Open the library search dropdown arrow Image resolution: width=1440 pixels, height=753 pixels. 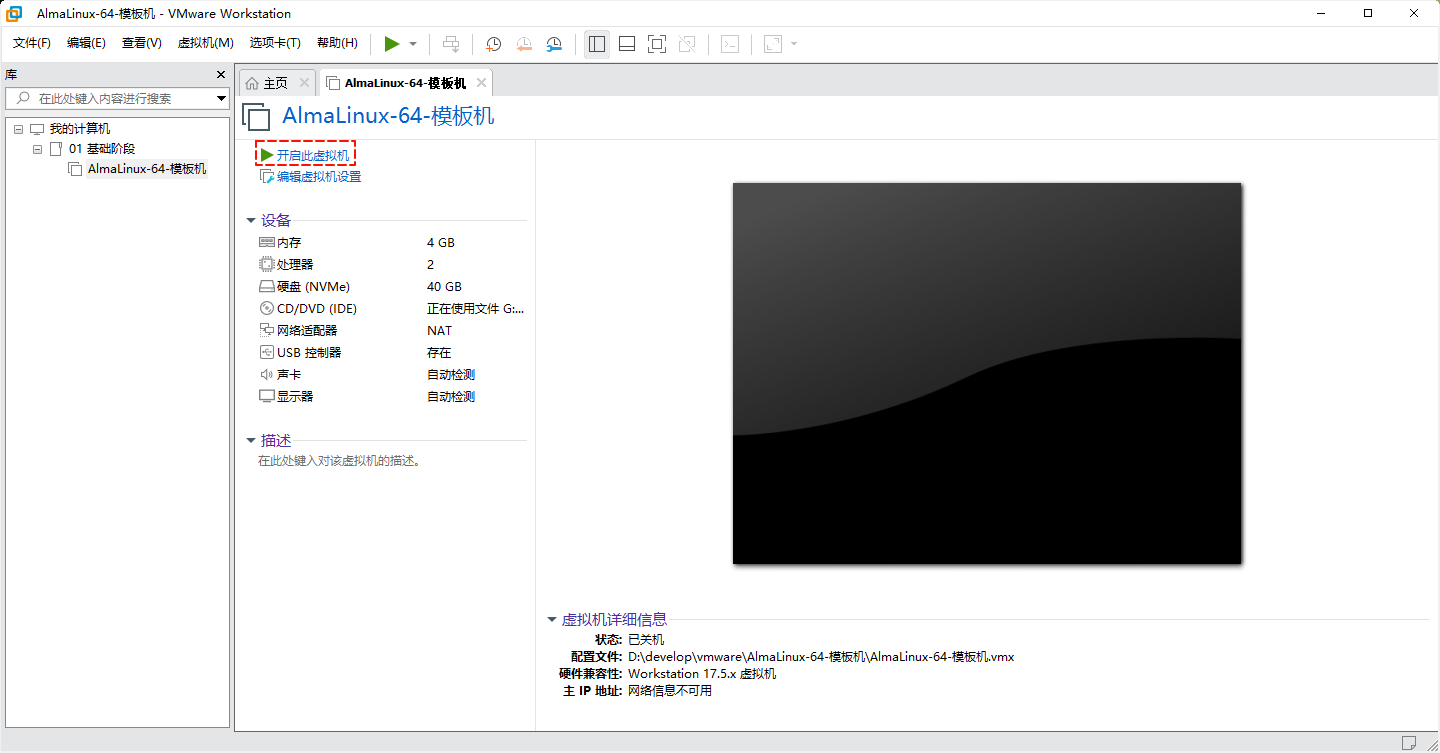click(221, 98)
